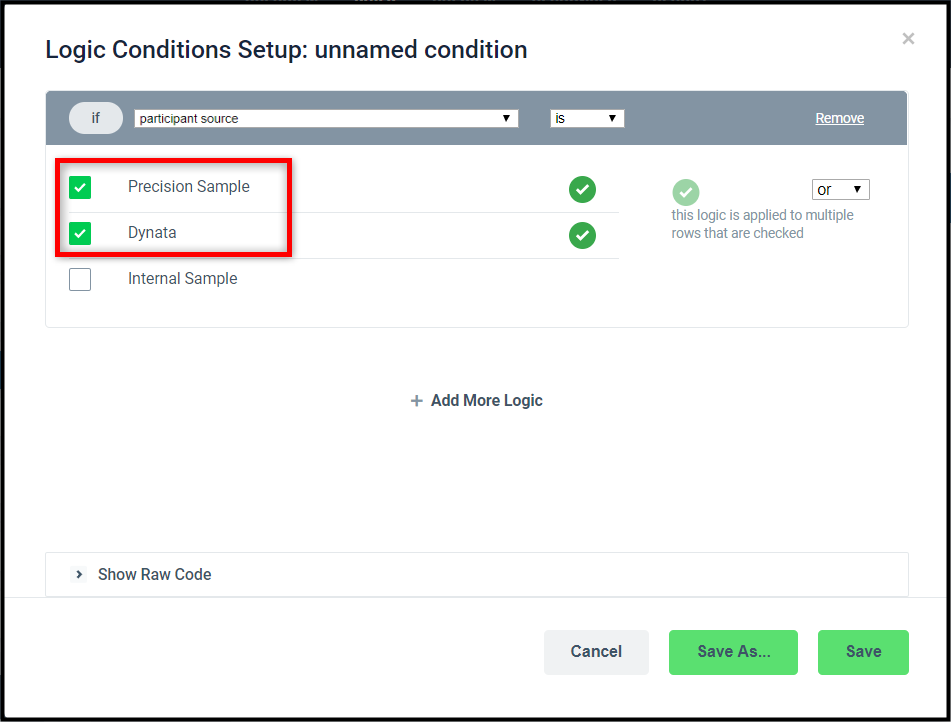
Task: Uncheck the Dynata checkbox
Action: pos(80,234)
